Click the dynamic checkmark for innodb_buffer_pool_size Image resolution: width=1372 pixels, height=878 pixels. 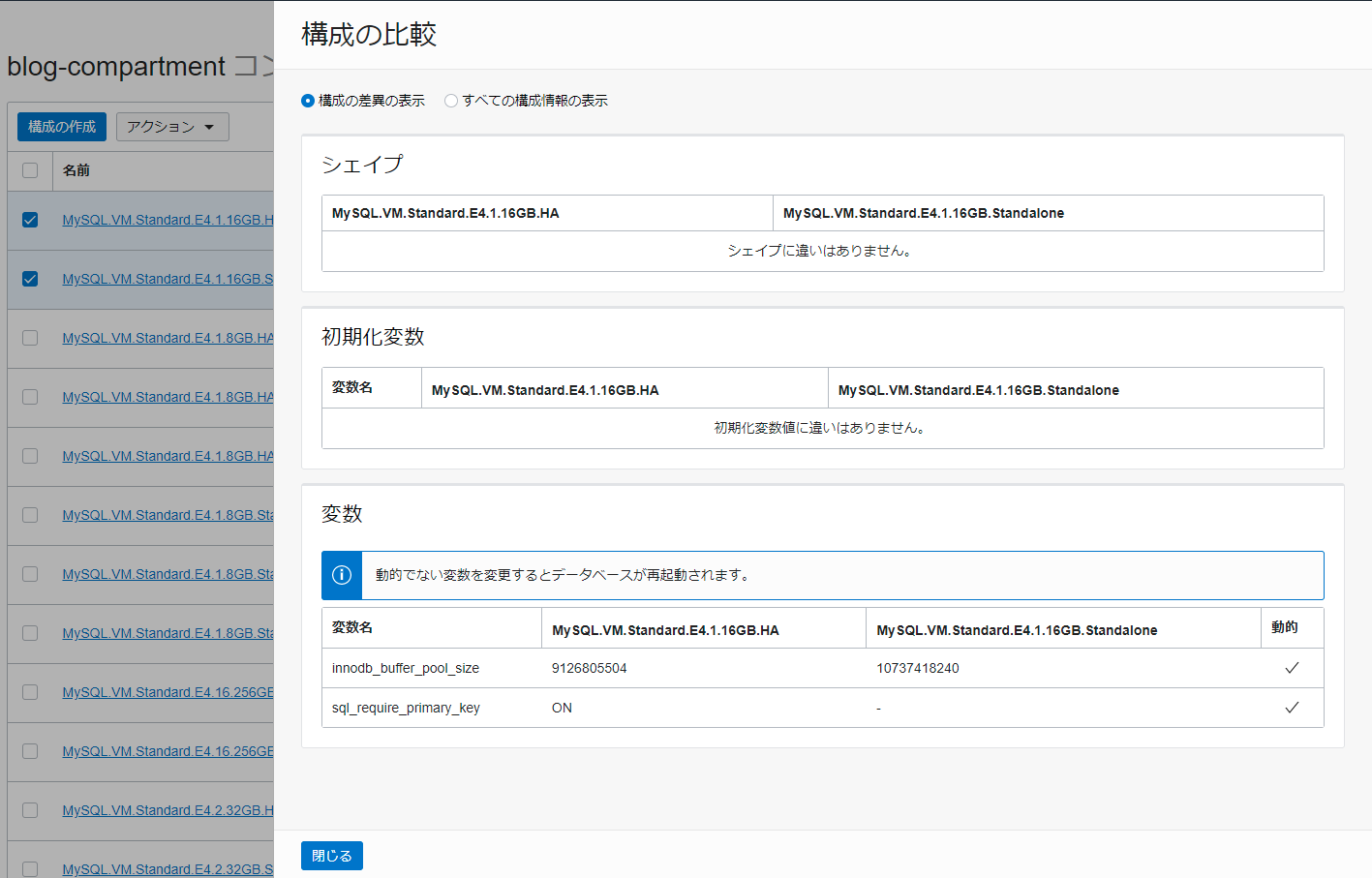[x=1292, y=668]
